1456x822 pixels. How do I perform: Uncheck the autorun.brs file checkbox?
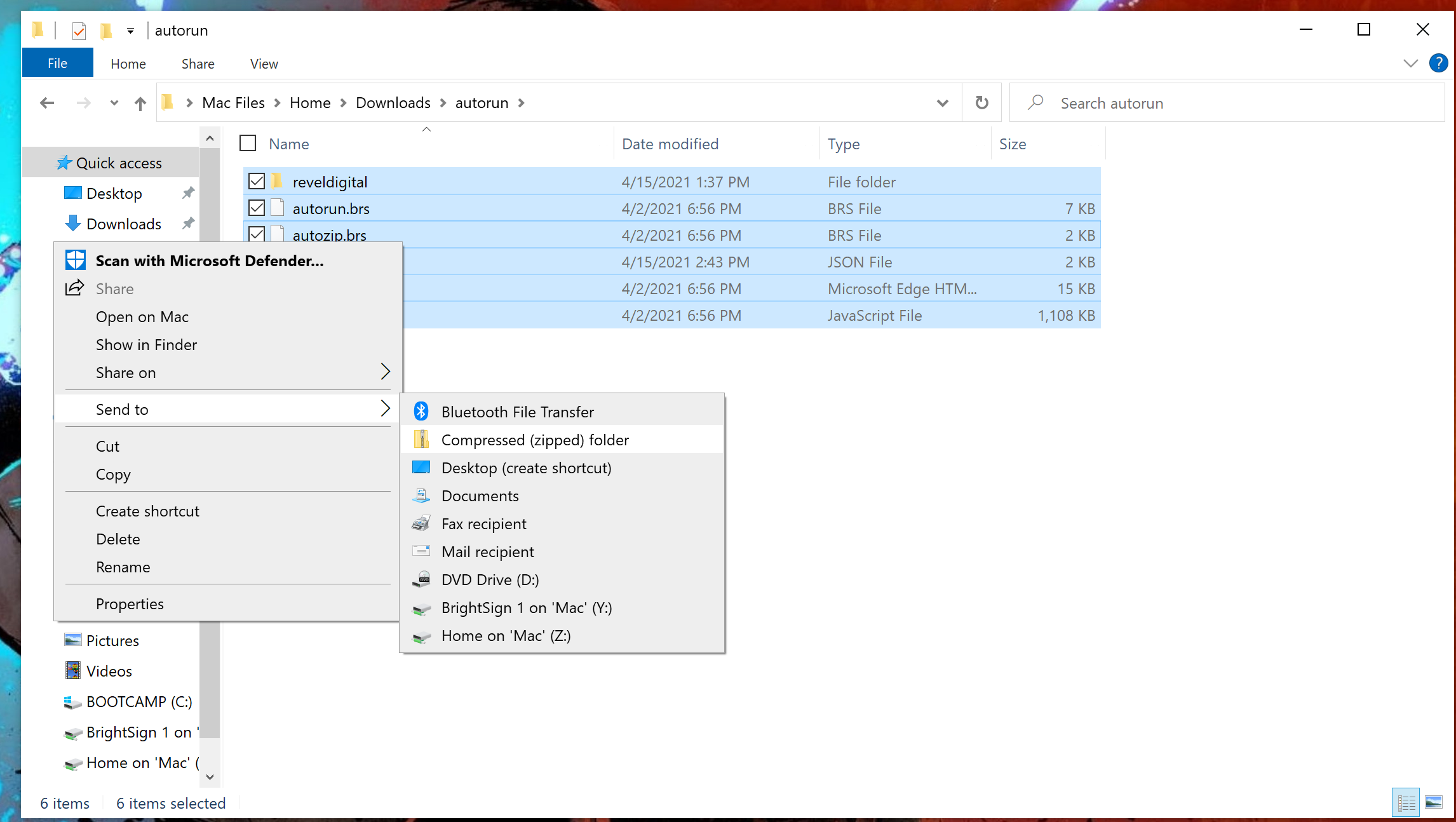[257, 208]
